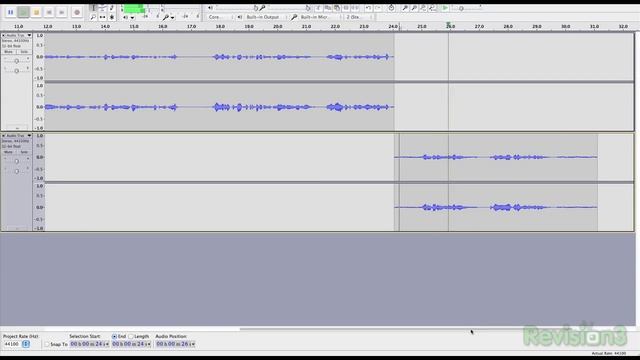The width and height of the screenshot is (640, 360).
Task: Open the second Audio Track name dropdown
Action: [18, 136]
